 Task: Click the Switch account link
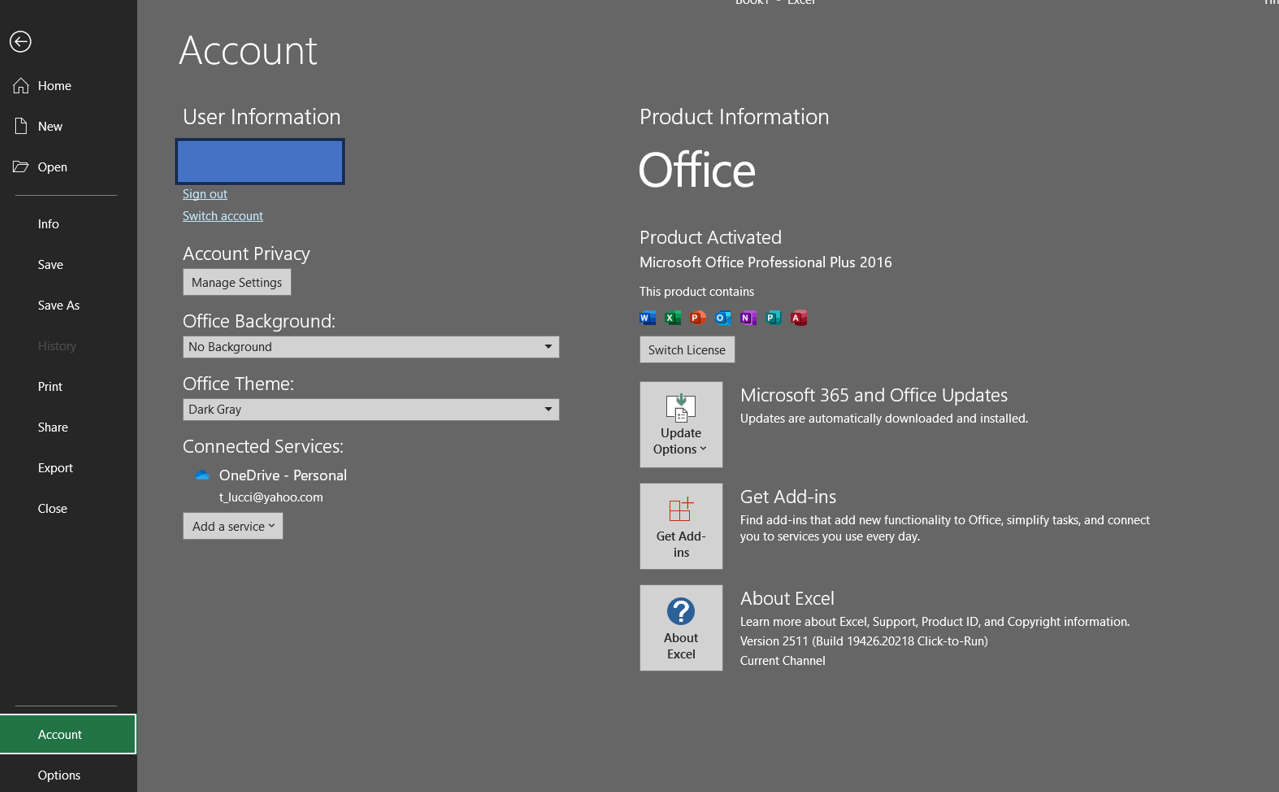(223, 216)
